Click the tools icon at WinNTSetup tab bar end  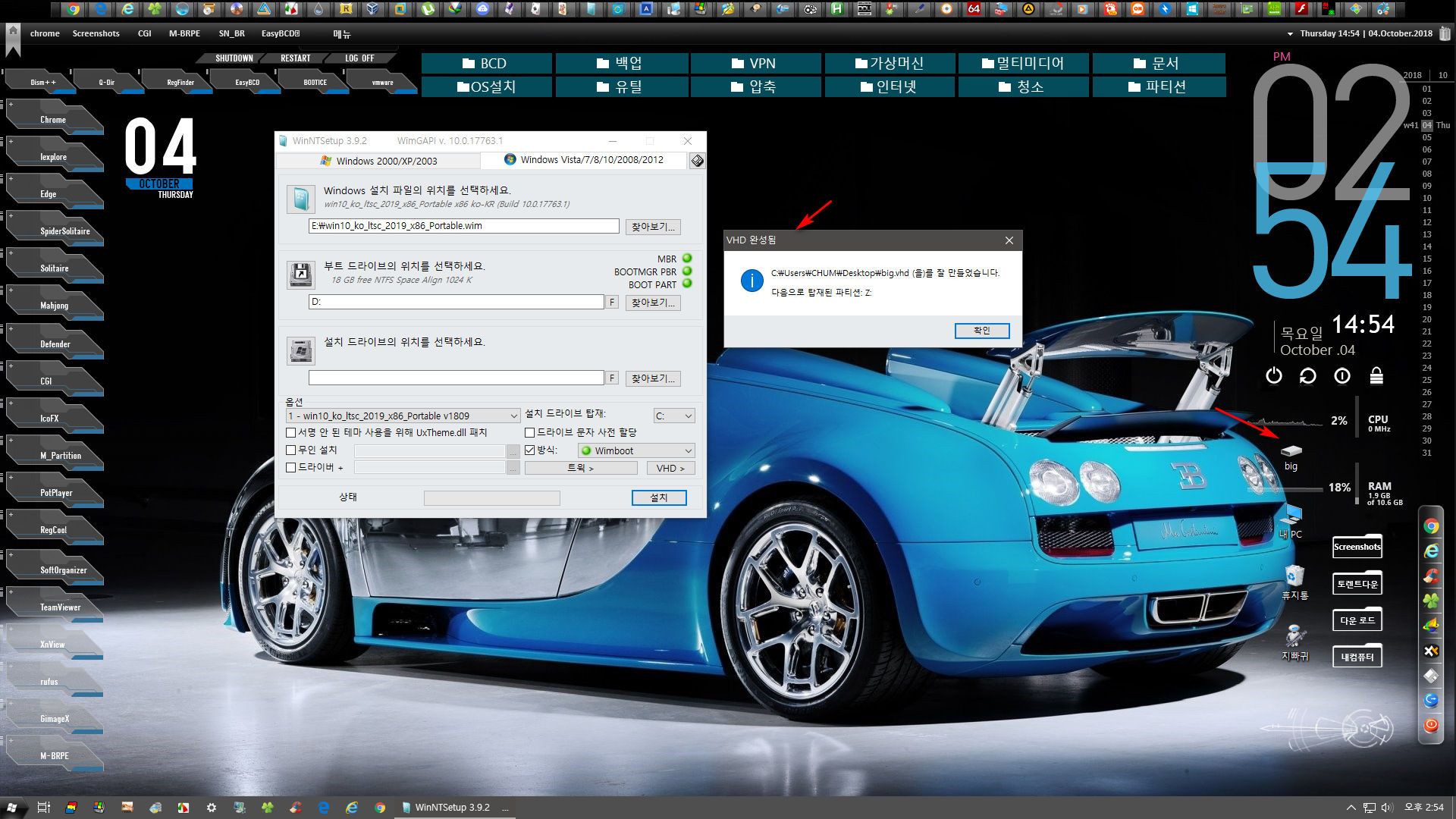click(697, 161)
